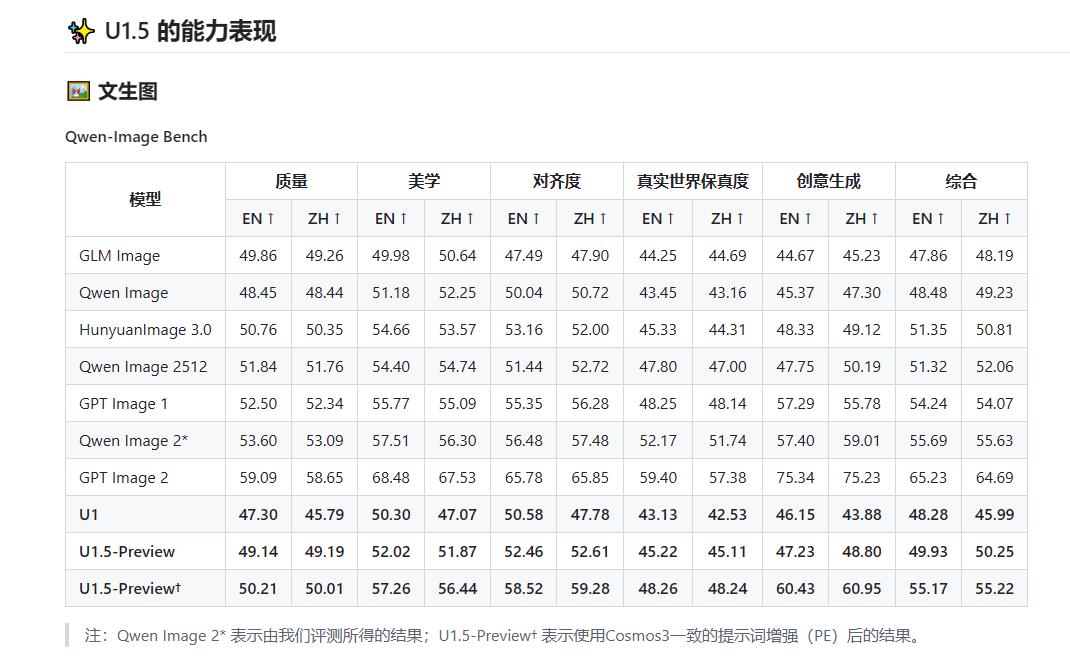This screenshot has width=1070, height=658.
Task: Click value 56.28 in GPT Image 1 row
Action: [x=590, y=403]
